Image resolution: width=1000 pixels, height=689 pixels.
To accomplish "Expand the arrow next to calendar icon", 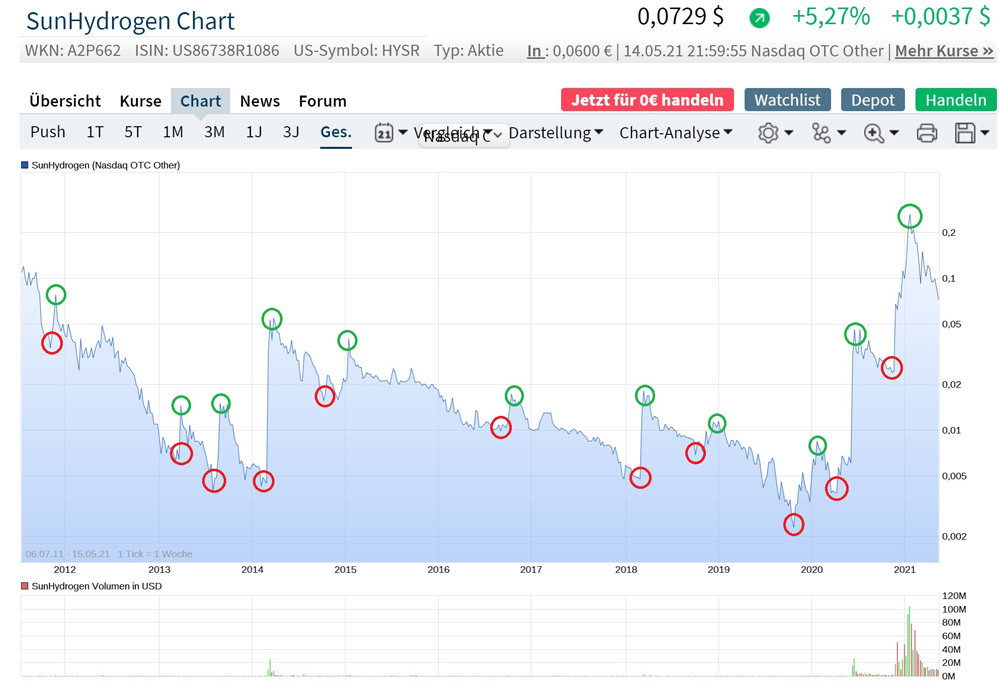I will click(x=402, y=133).
